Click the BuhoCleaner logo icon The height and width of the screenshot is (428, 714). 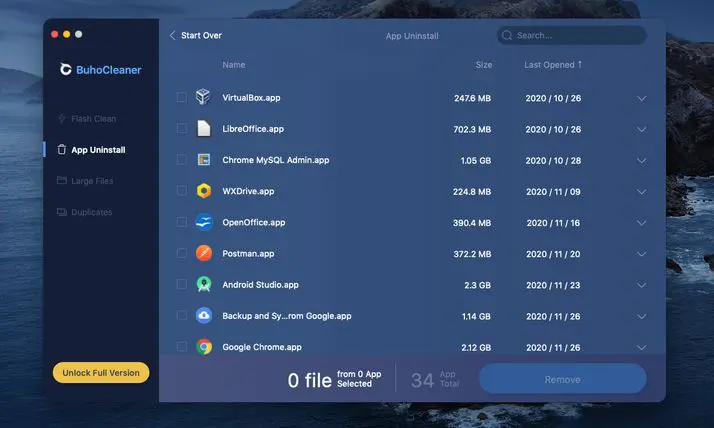(66, 69)
